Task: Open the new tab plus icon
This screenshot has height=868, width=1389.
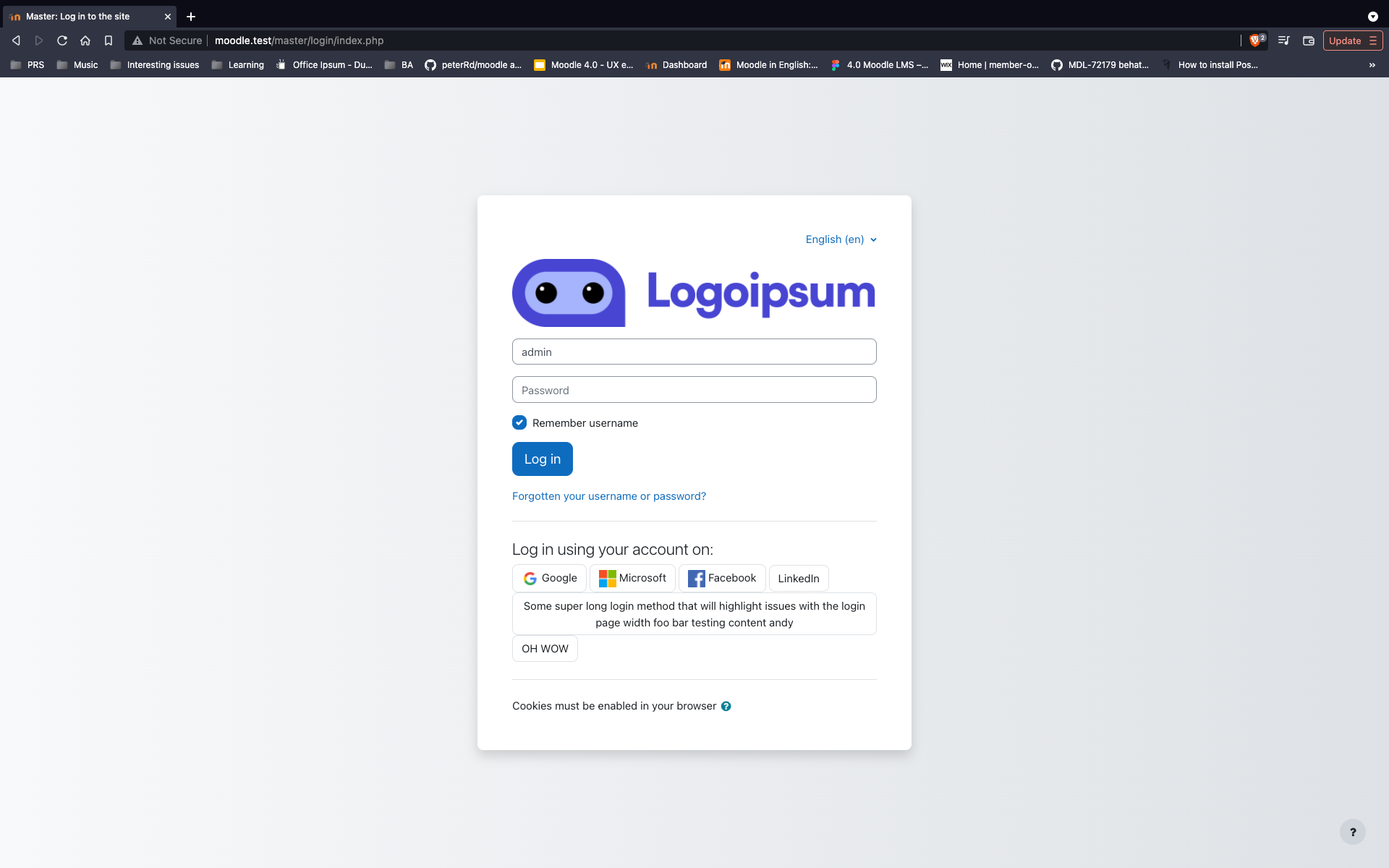Action: click(x=191, y=16)
